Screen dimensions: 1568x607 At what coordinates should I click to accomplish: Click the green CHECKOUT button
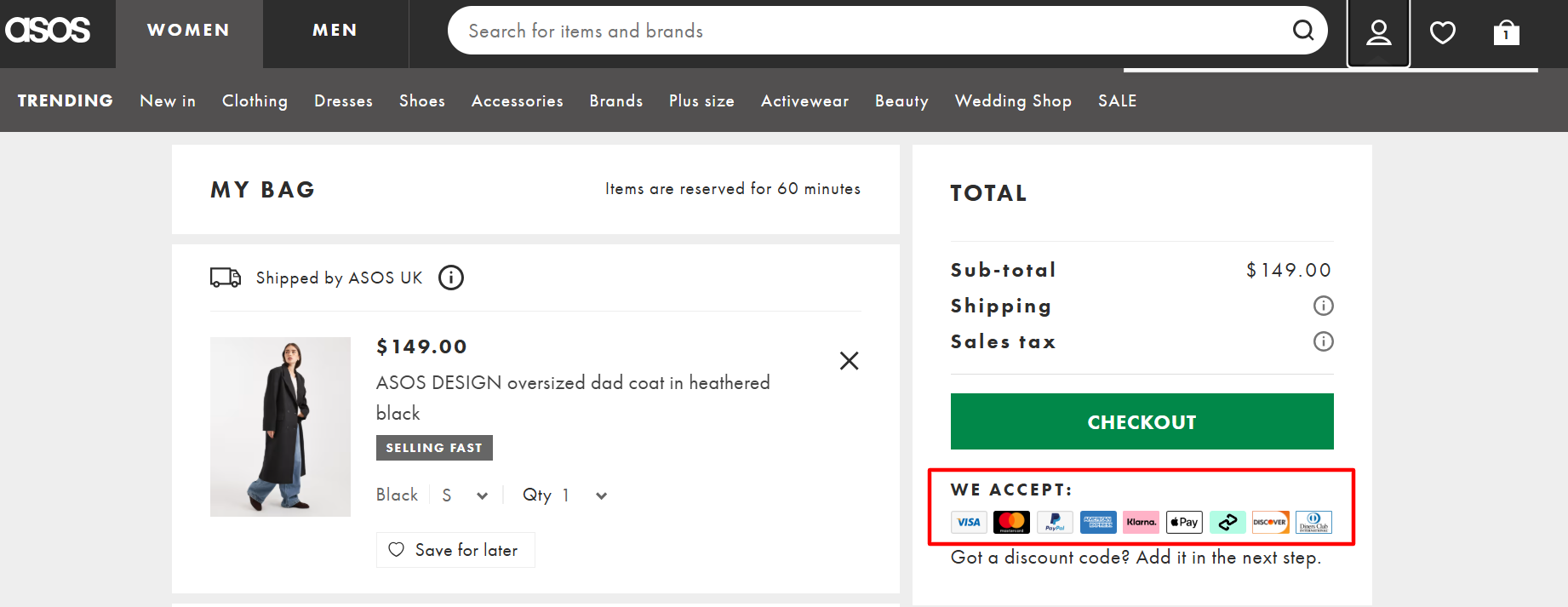coord(1142,421)
